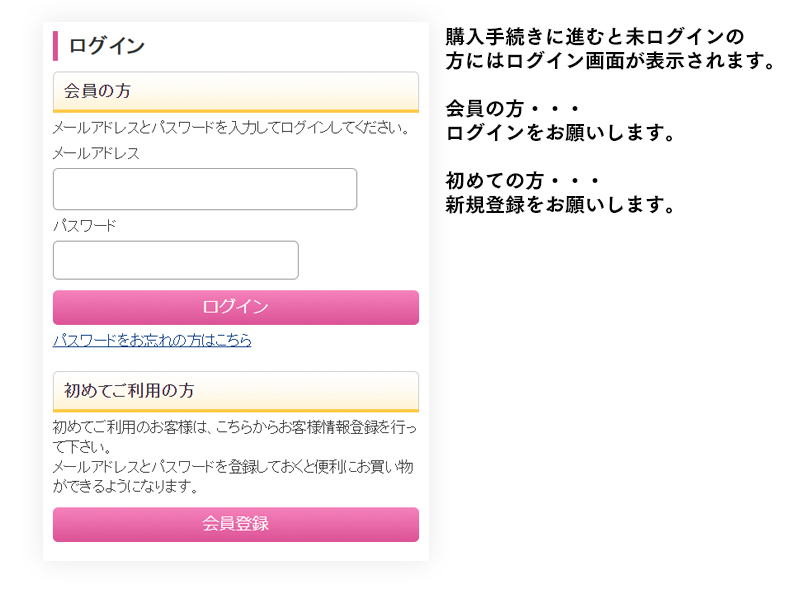Viewport: 800px width, 590px height.
Task: Click the 方にはログイン画面が表示されます。 line
Action: point(610,61)
